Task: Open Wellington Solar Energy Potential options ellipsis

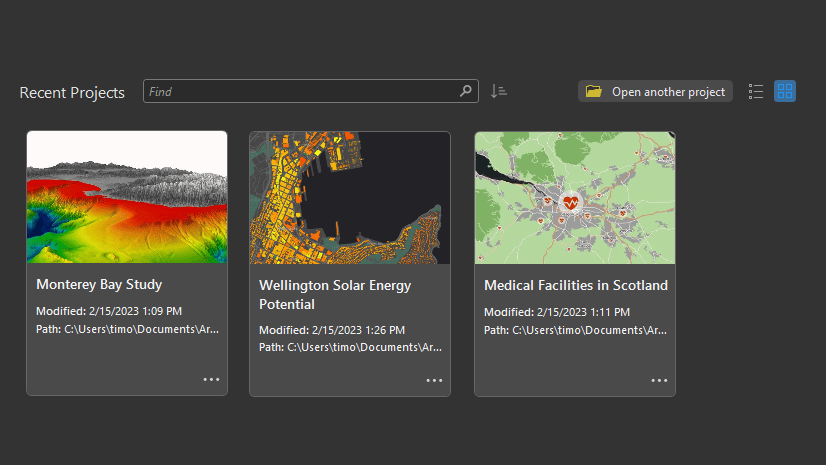Action: click(x=434, y=380)
